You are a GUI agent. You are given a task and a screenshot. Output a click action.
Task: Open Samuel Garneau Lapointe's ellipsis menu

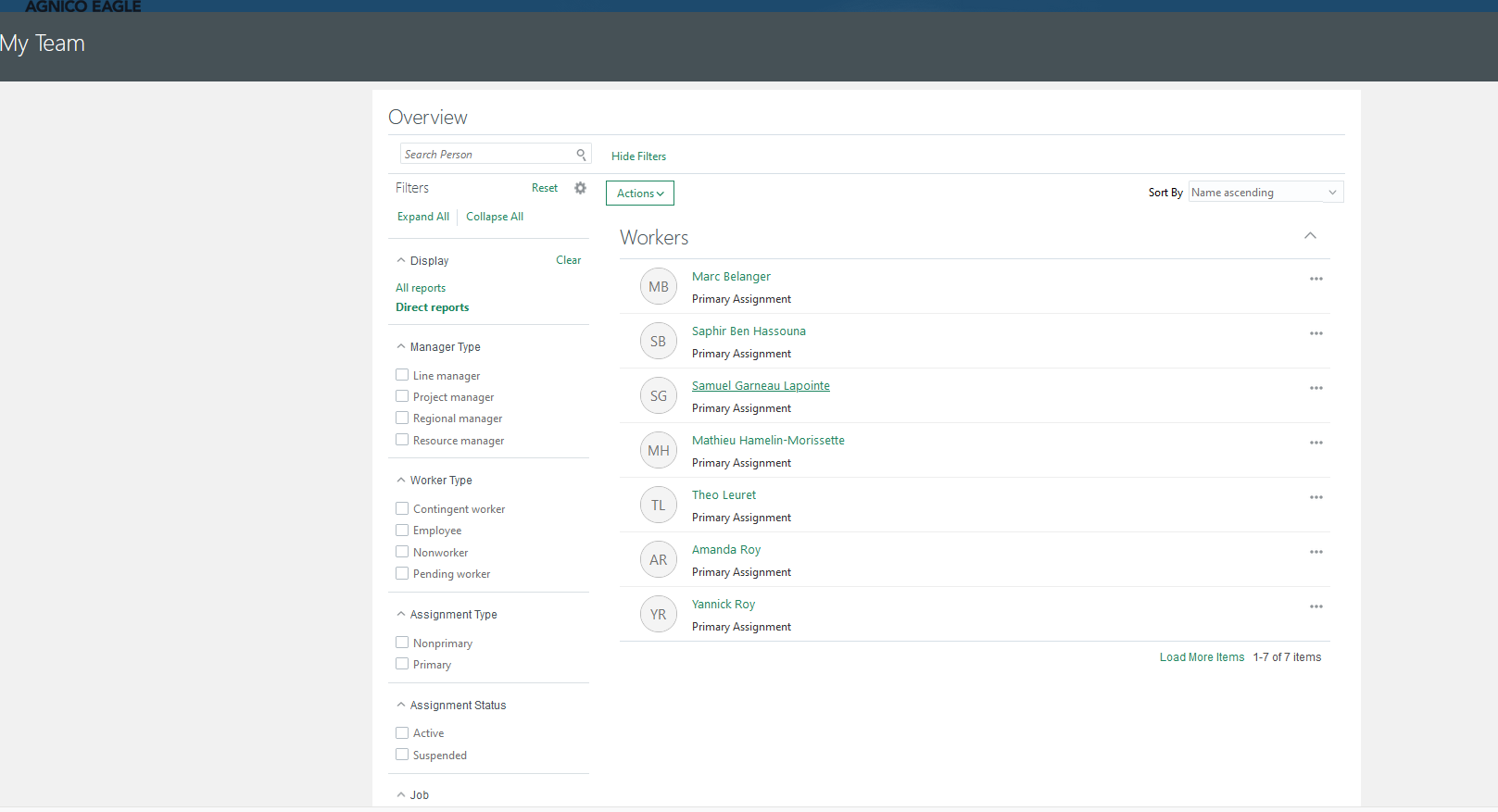(1315, 388)
